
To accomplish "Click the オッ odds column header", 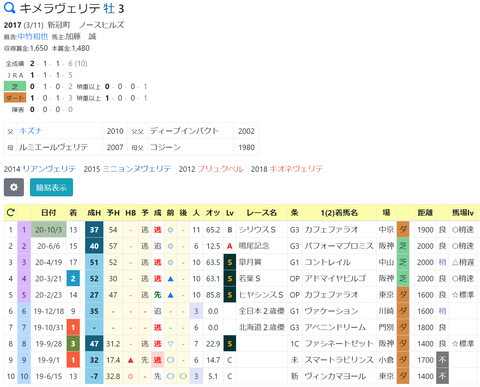I will [x=213, y=212].
